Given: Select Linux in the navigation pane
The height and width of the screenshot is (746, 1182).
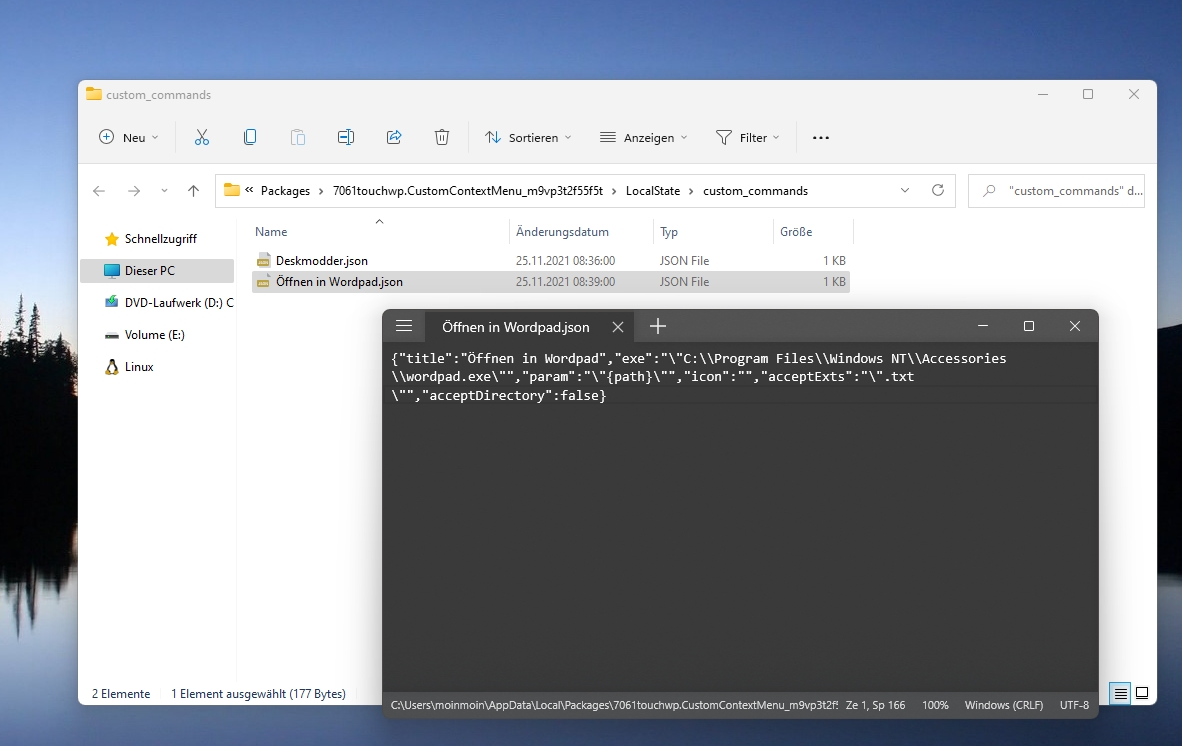Looking at the screenshot, I should click(139, 367).
